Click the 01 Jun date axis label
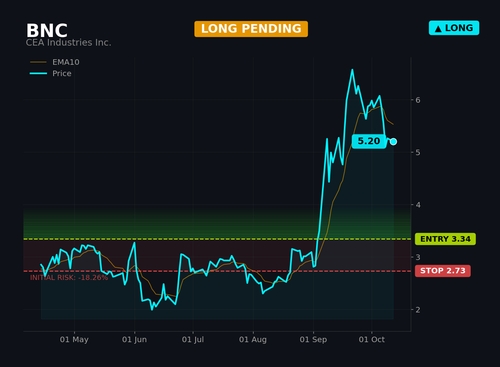500x367 pixels. (x=134, y=340)
